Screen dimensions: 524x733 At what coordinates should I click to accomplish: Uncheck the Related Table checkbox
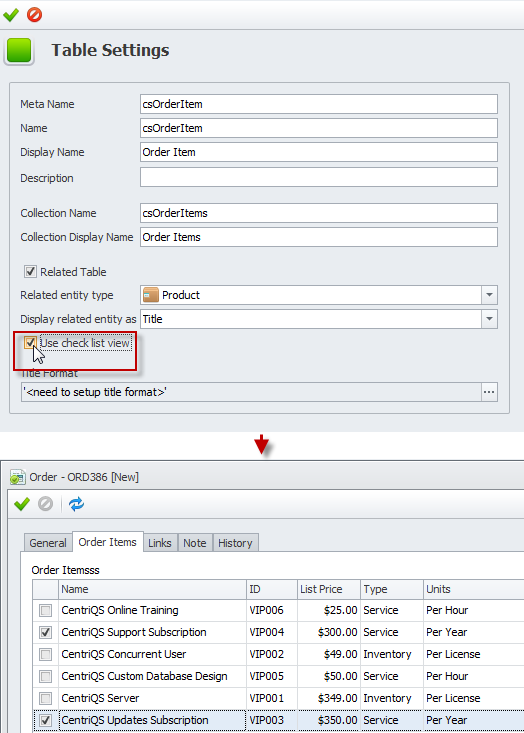(30, 272)
